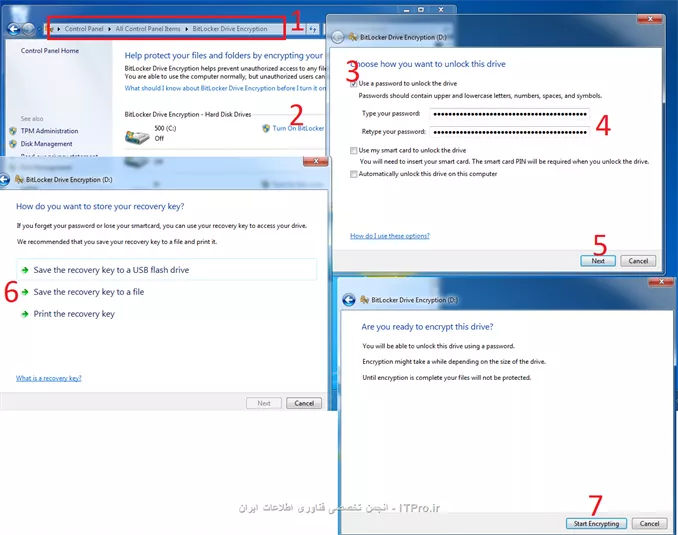Click the Forward arrow in Control Panel window
The image size is (678, 535).
coord(29,29)
